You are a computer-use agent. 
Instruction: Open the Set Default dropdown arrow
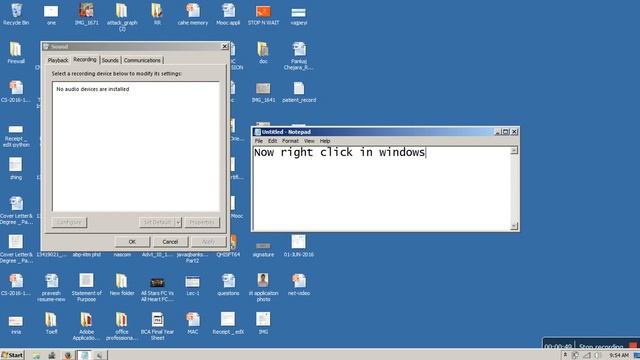coord(178,222)
